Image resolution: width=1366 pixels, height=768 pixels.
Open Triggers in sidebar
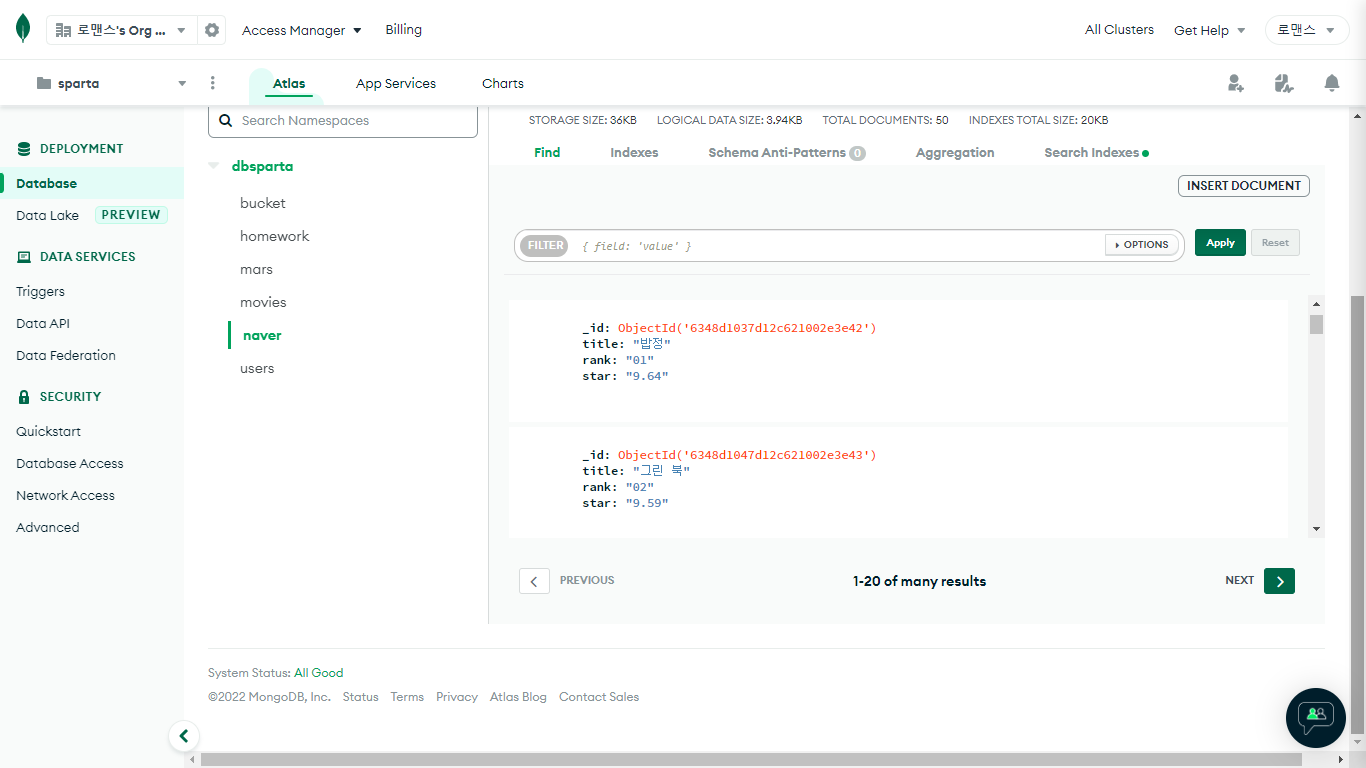(x=40, y=292)
